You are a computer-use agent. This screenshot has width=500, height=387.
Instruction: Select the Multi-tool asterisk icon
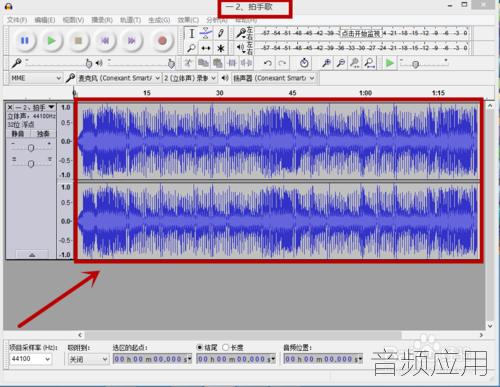(x=220, y=48)
